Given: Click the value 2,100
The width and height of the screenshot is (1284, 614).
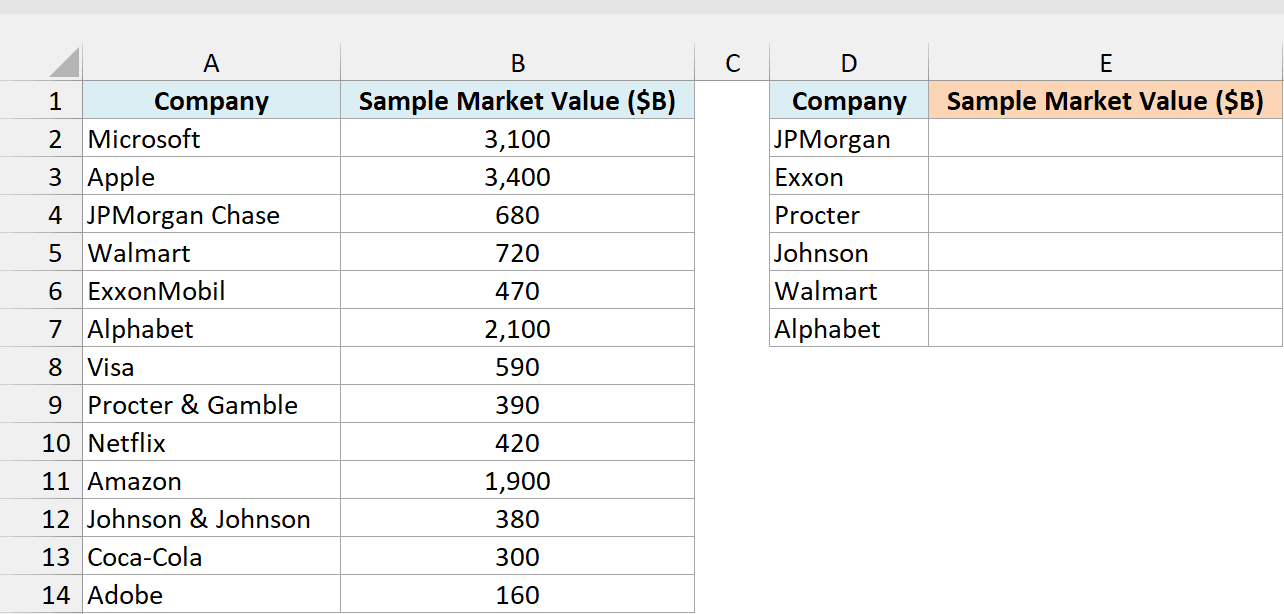Looking at the screenshot, I should 517,329.
